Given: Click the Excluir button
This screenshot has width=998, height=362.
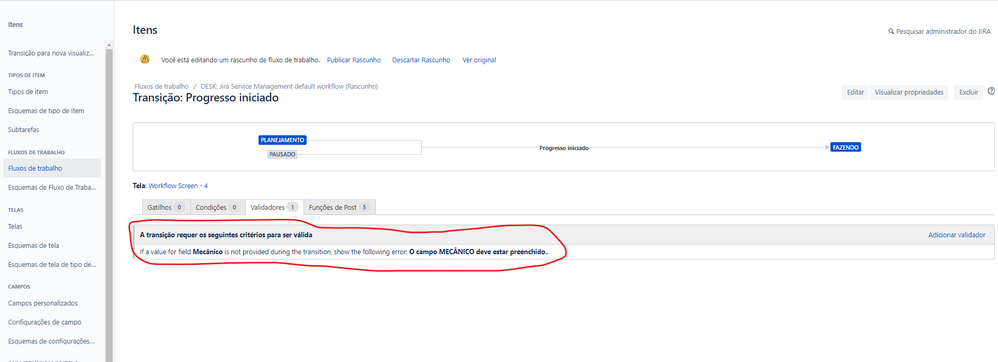Looking at the screenshot, I should pyautogui.click(x=969, y=92).
